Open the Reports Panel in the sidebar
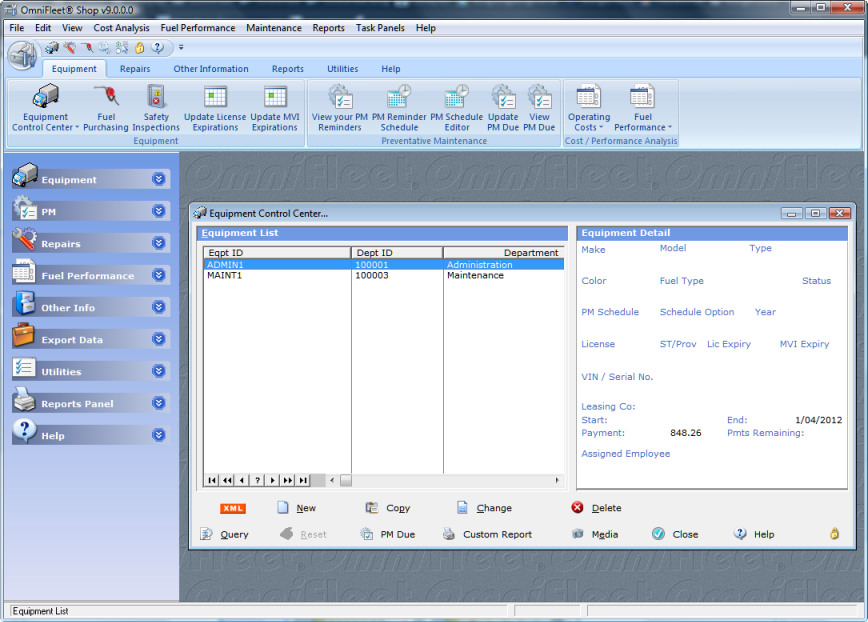Image resolution: width=868 pixels, height=622 pixels. click(x=90, y=403)
